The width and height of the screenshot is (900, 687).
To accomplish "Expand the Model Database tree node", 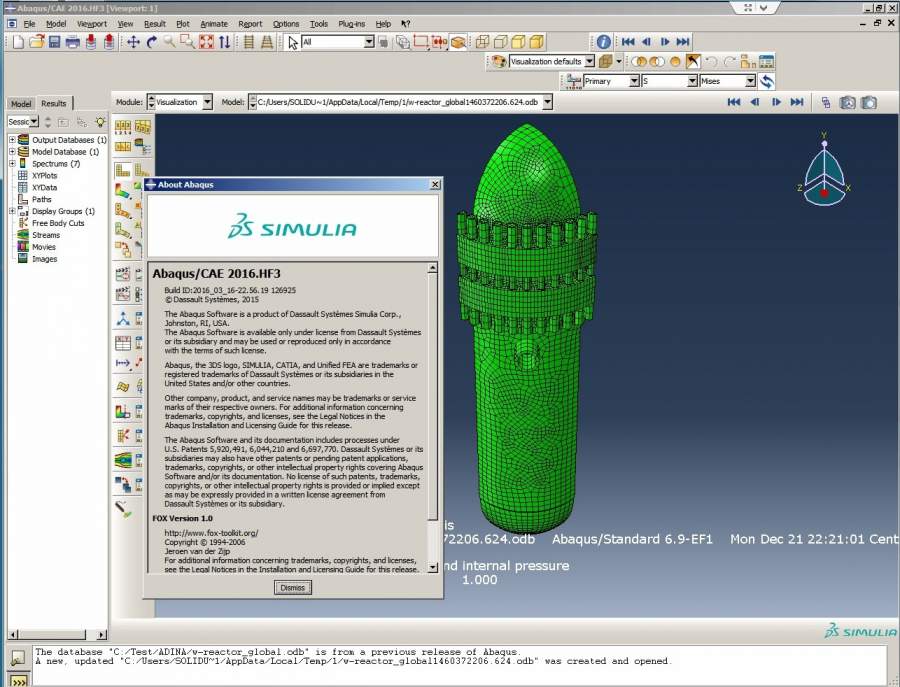I will [x=12, y=152].
